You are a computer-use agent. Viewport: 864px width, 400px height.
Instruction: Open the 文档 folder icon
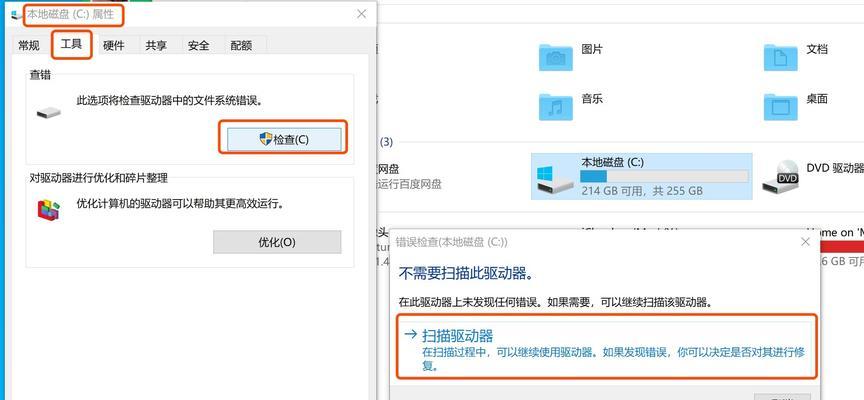(780, 57)
